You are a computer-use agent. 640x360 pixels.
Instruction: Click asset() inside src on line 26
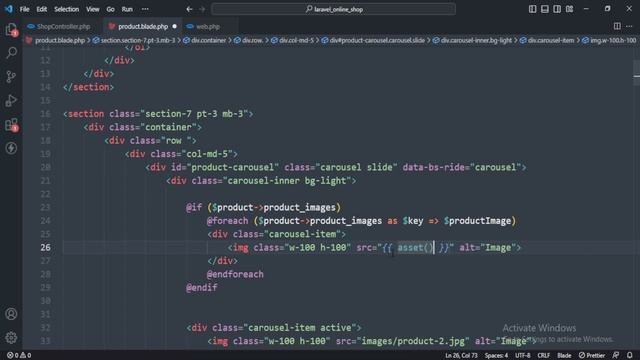(415, 247)
